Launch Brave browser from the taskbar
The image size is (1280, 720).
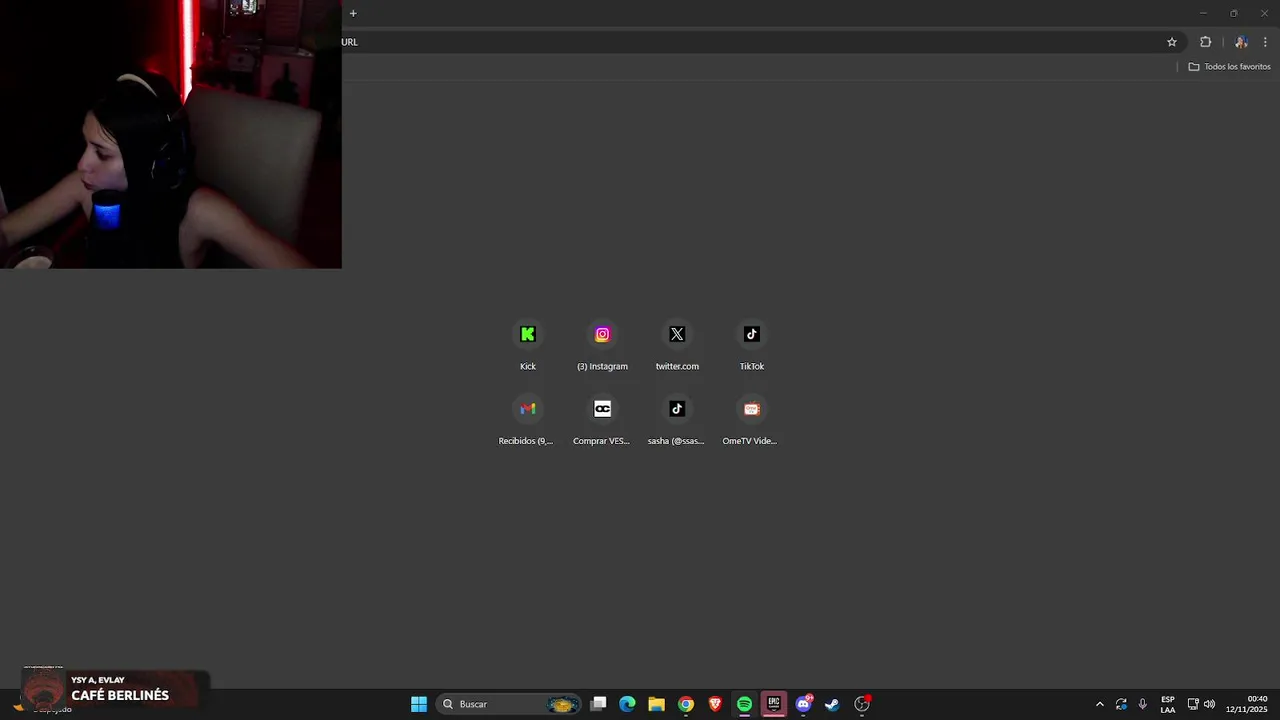(x=715, y=704)
